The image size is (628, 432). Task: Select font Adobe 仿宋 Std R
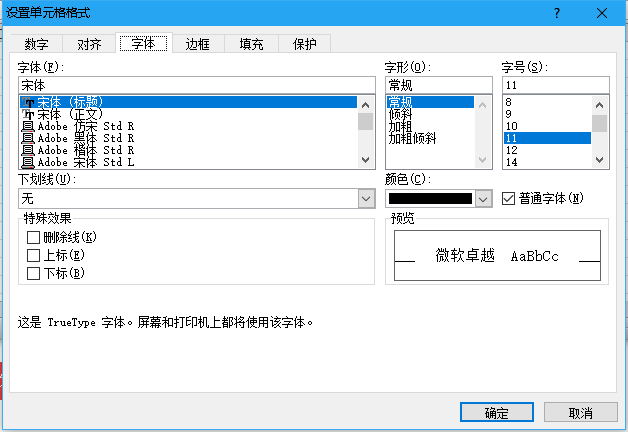pos(188,126)
